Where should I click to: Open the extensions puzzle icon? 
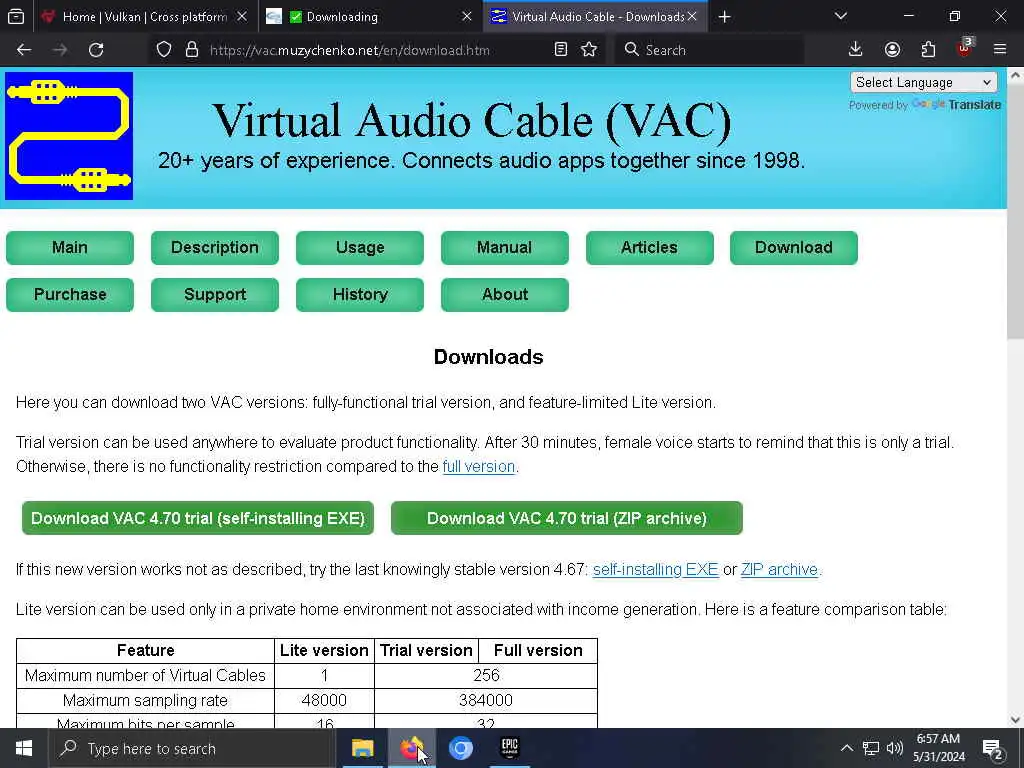click(x=928, y=50)
